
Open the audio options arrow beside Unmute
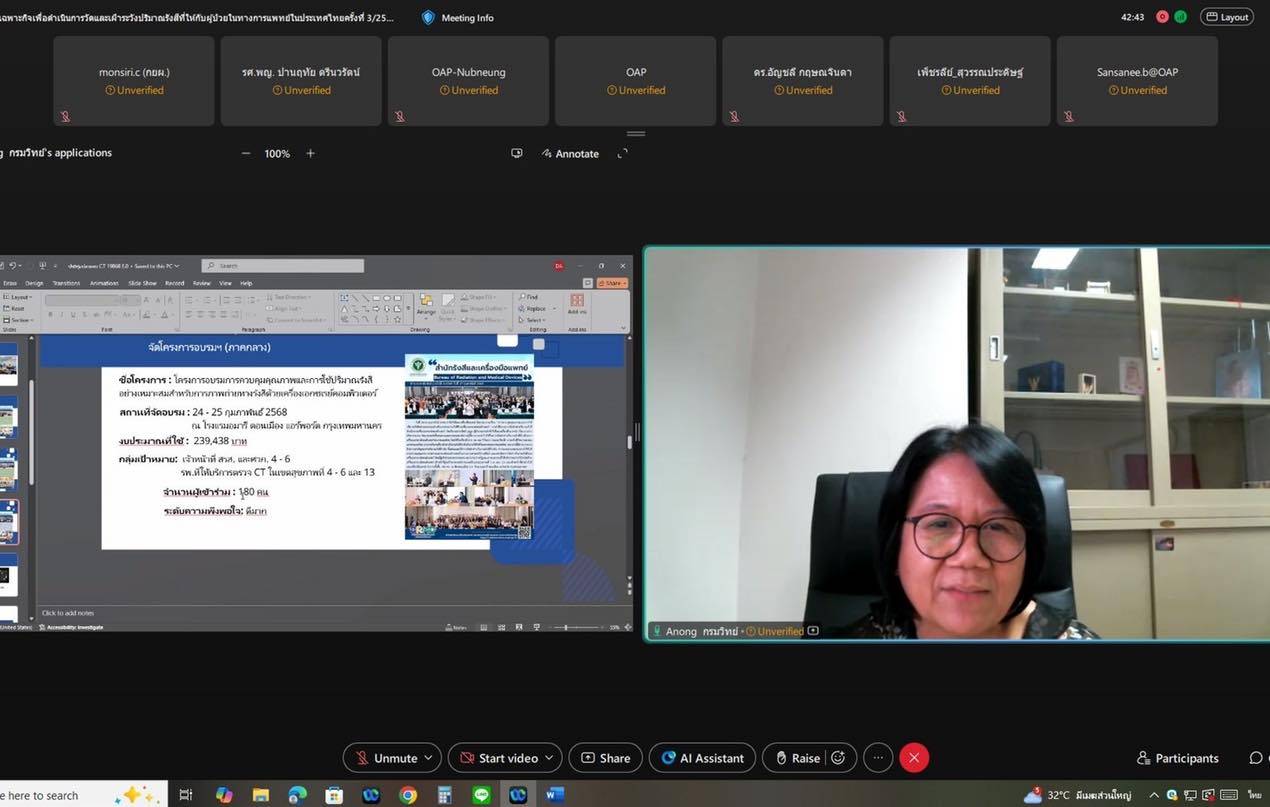[429, 758]
